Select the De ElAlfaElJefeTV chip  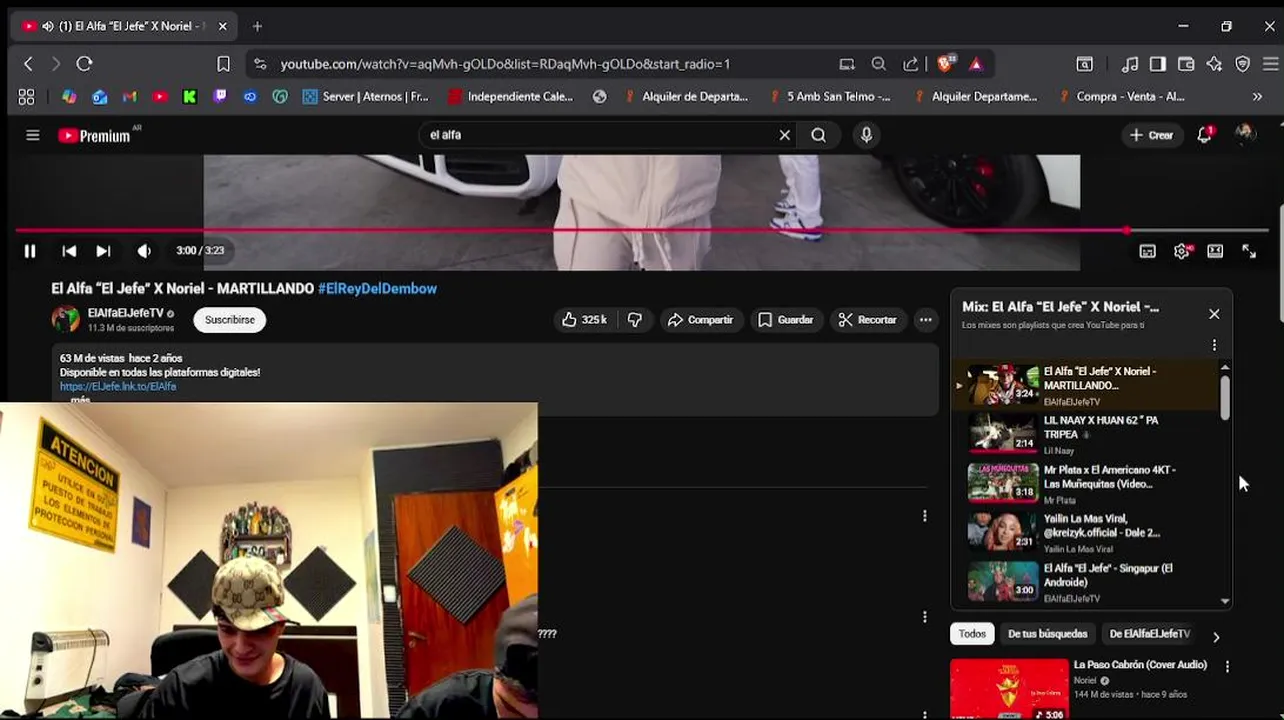pyautogui.click(x=1149, y=634)
